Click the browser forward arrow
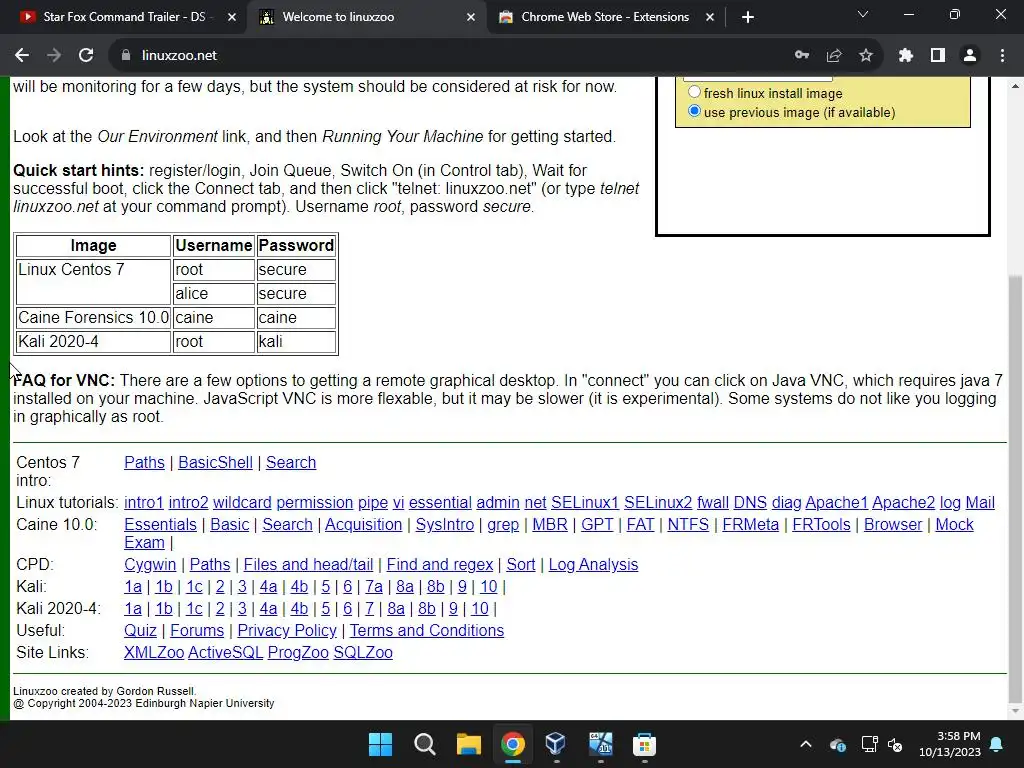The image size is (1024, 768). tap(54, 56)
